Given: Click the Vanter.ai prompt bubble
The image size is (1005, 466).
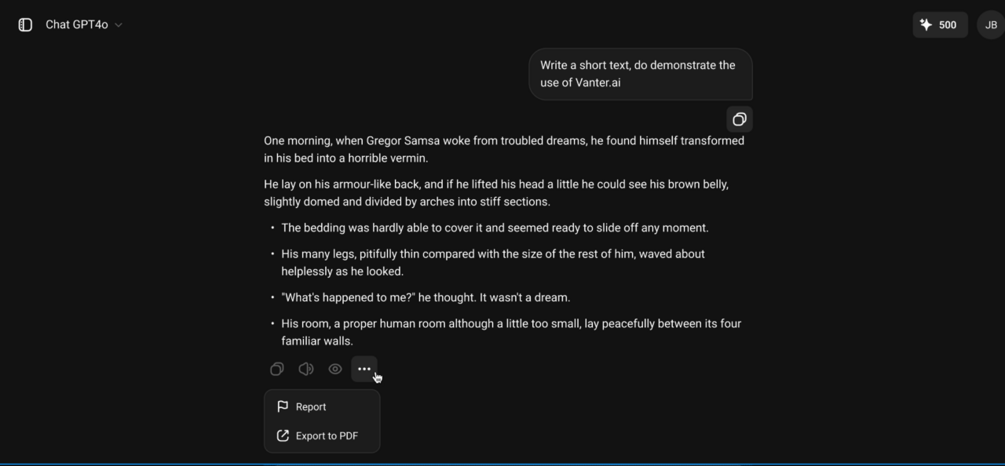Looking at the screenshot, I should coord(640,74).
